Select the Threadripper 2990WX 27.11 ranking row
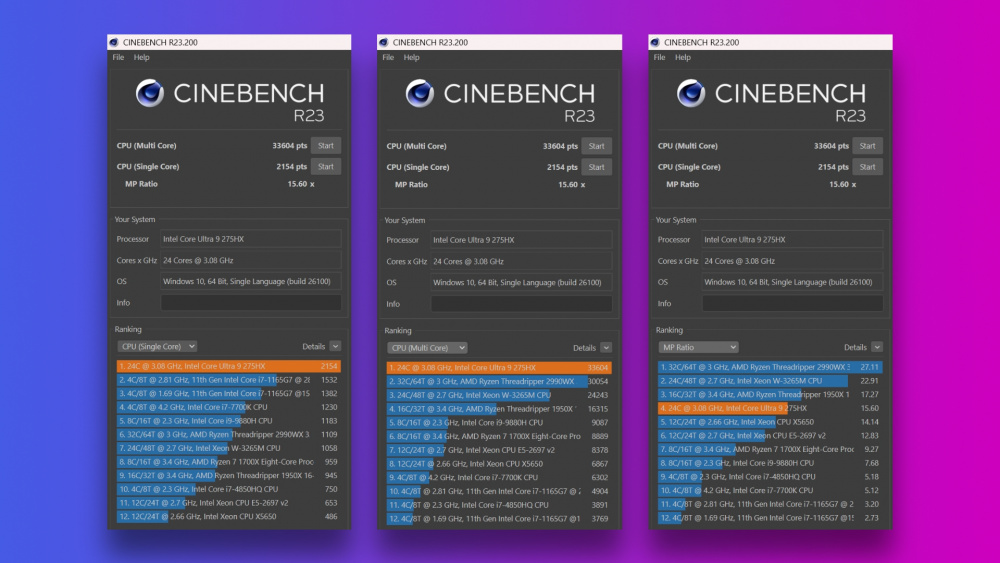The image size is (1000, 563). (770, 367)
